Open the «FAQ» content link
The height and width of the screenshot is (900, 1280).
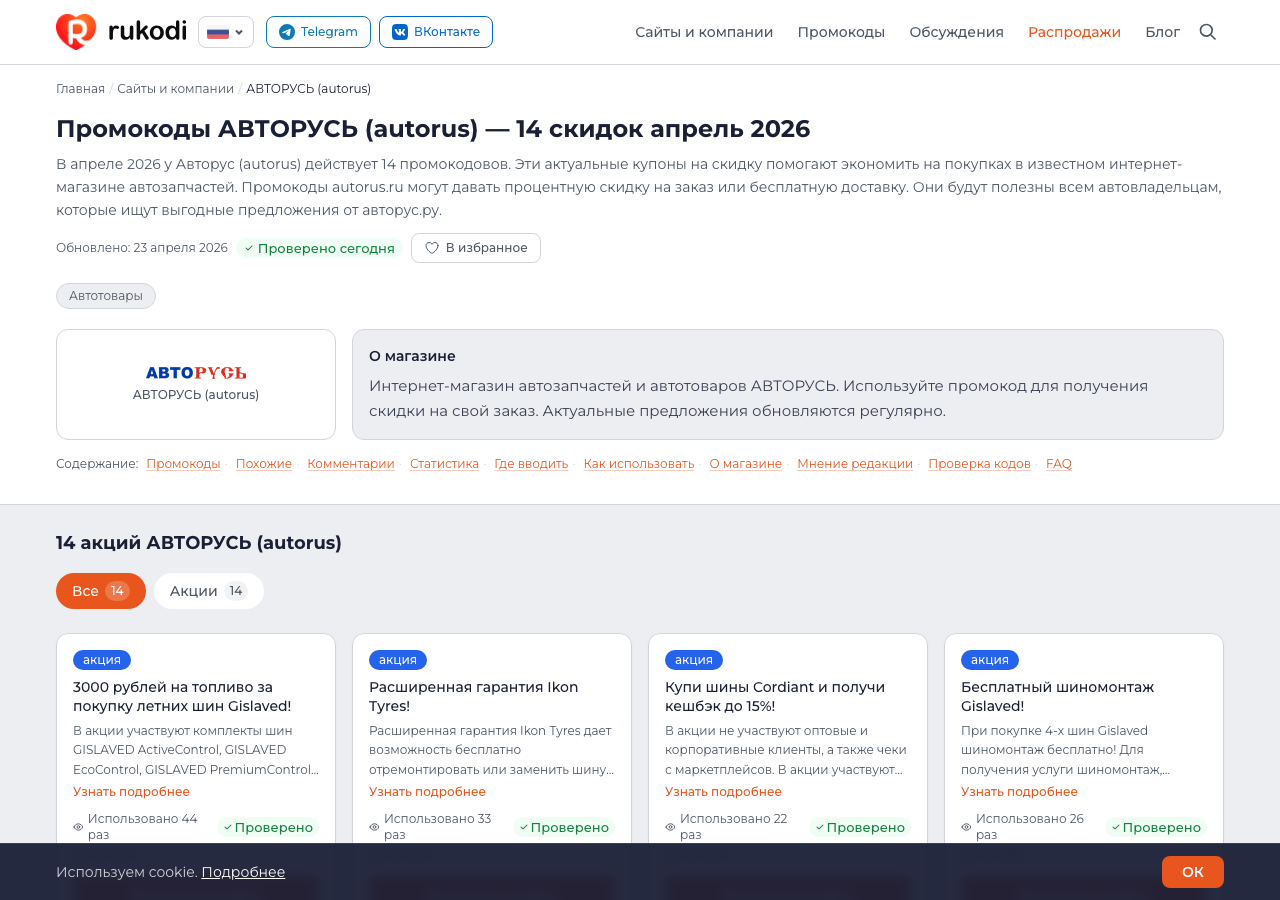click(x=1059, y=463)
